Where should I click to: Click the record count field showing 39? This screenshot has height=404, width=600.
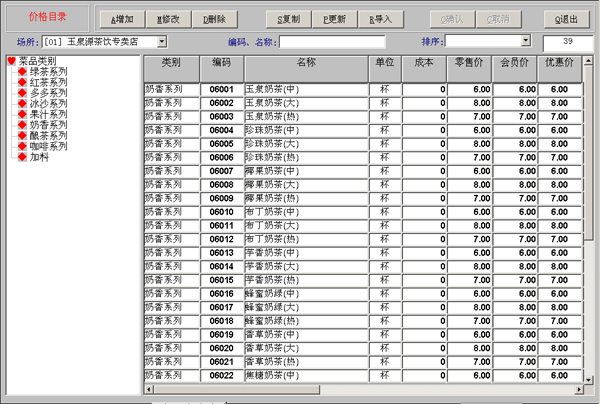pos(568,42)
